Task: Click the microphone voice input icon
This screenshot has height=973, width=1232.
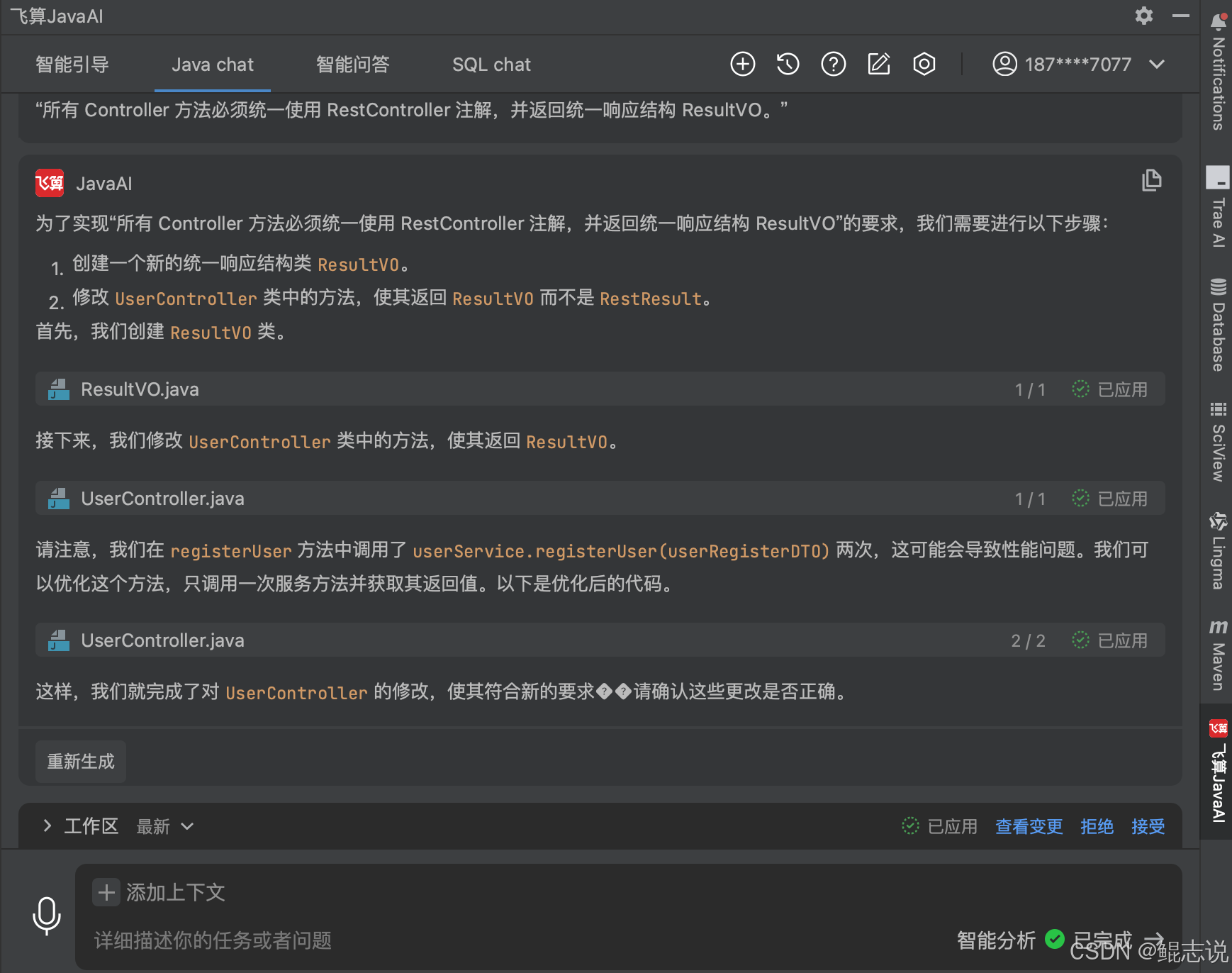Action: (47, 916)
